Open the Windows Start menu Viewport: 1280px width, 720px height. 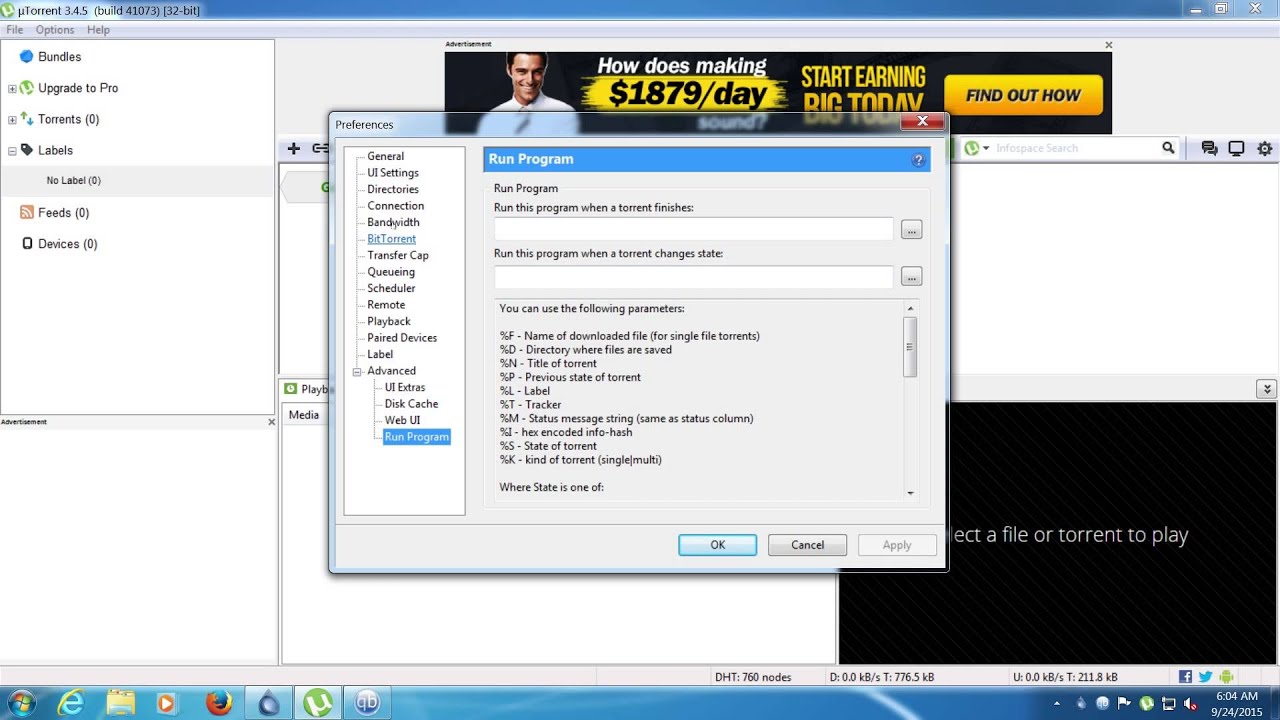point(20,703)
